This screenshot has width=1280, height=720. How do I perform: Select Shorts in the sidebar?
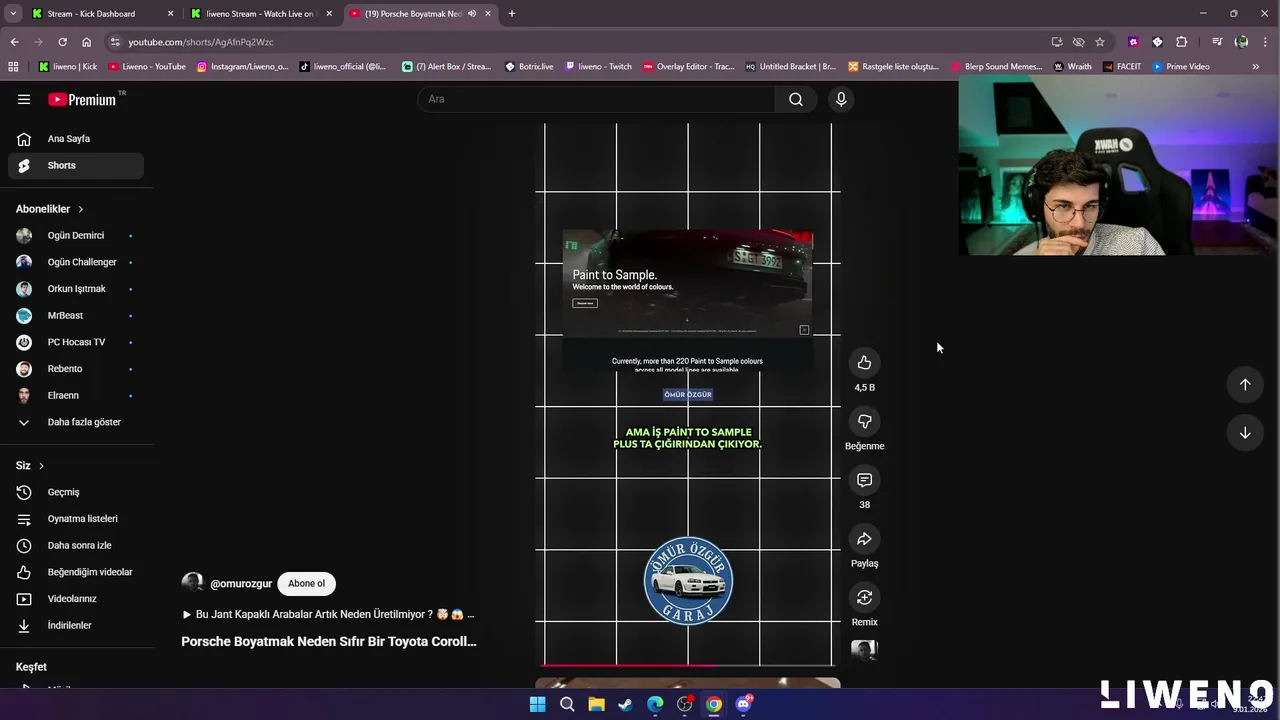pos(76,165)
